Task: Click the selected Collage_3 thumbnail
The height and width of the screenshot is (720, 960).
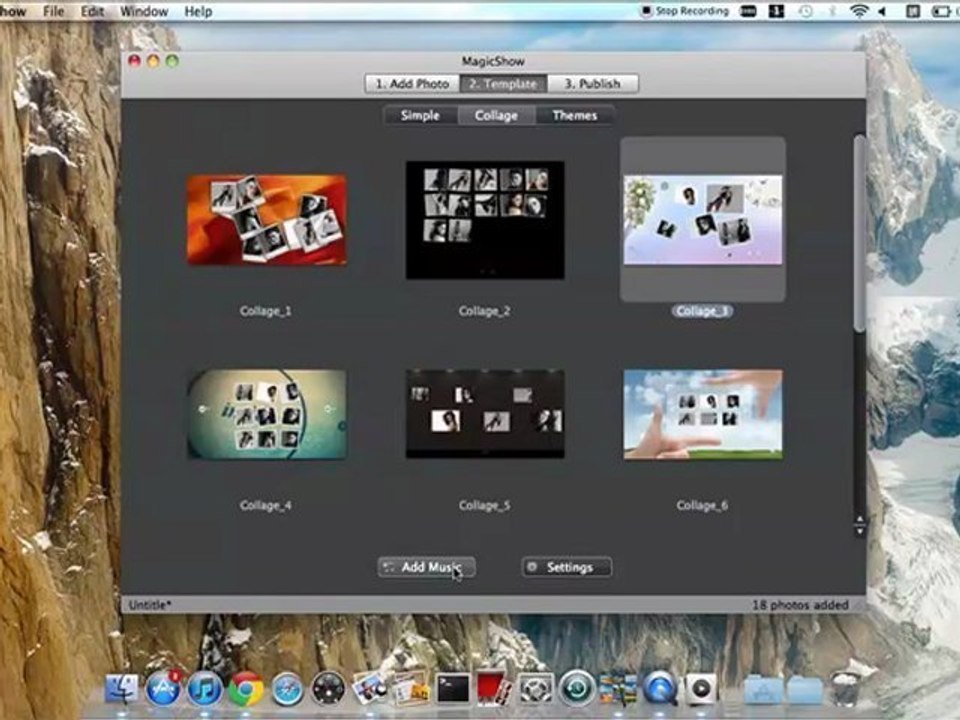Action: pos(702,220)
